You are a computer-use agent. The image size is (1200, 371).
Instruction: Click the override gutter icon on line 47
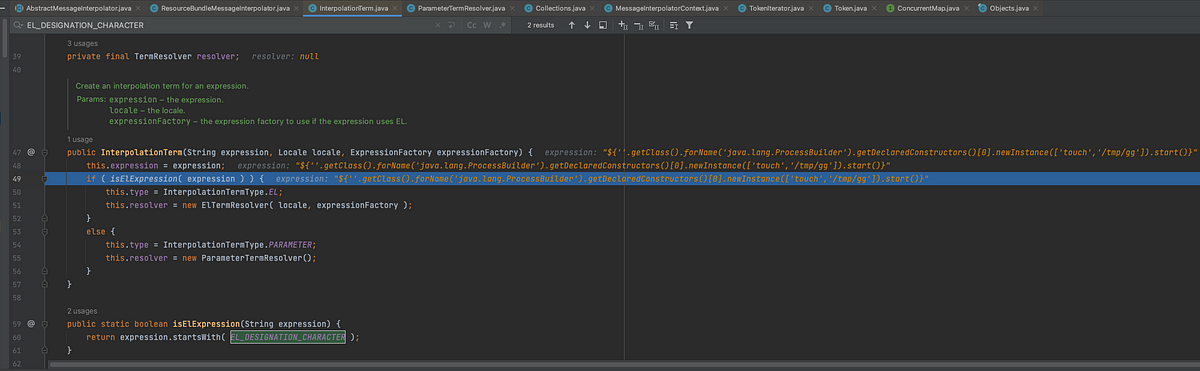(31, 152)
